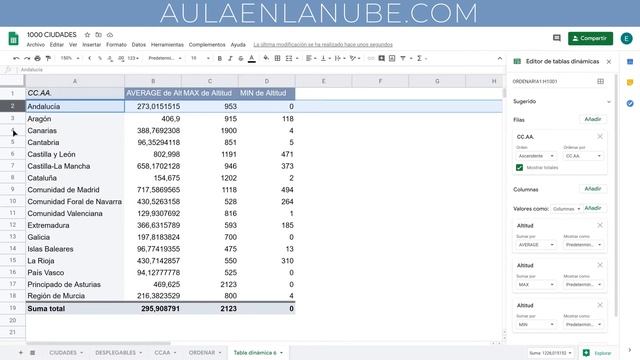Insert a link
This screenshot has height=360, width=640.
pyautogui.click(x=371, y=58)
